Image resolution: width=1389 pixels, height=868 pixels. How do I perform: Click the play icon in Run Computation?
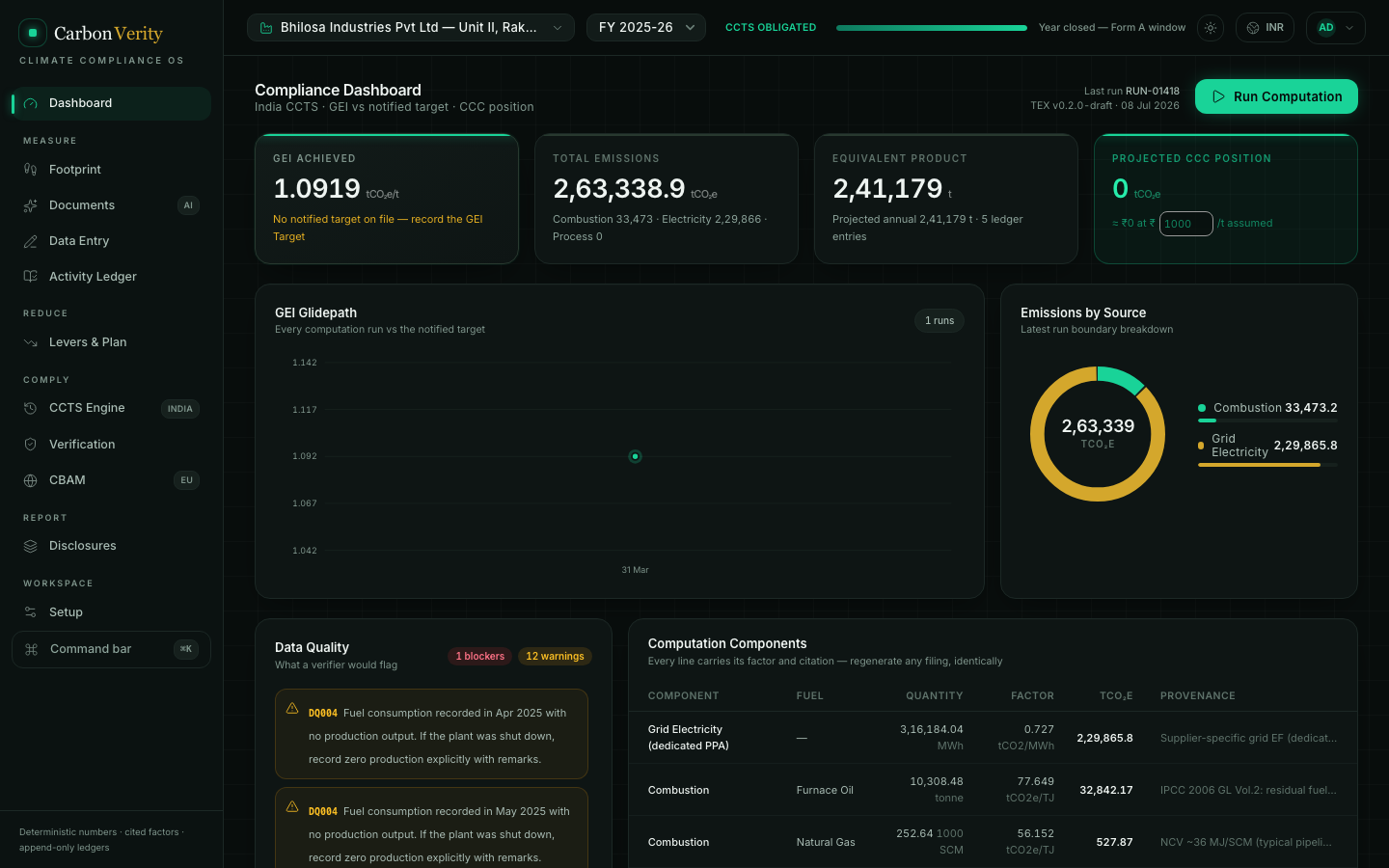1219,96
